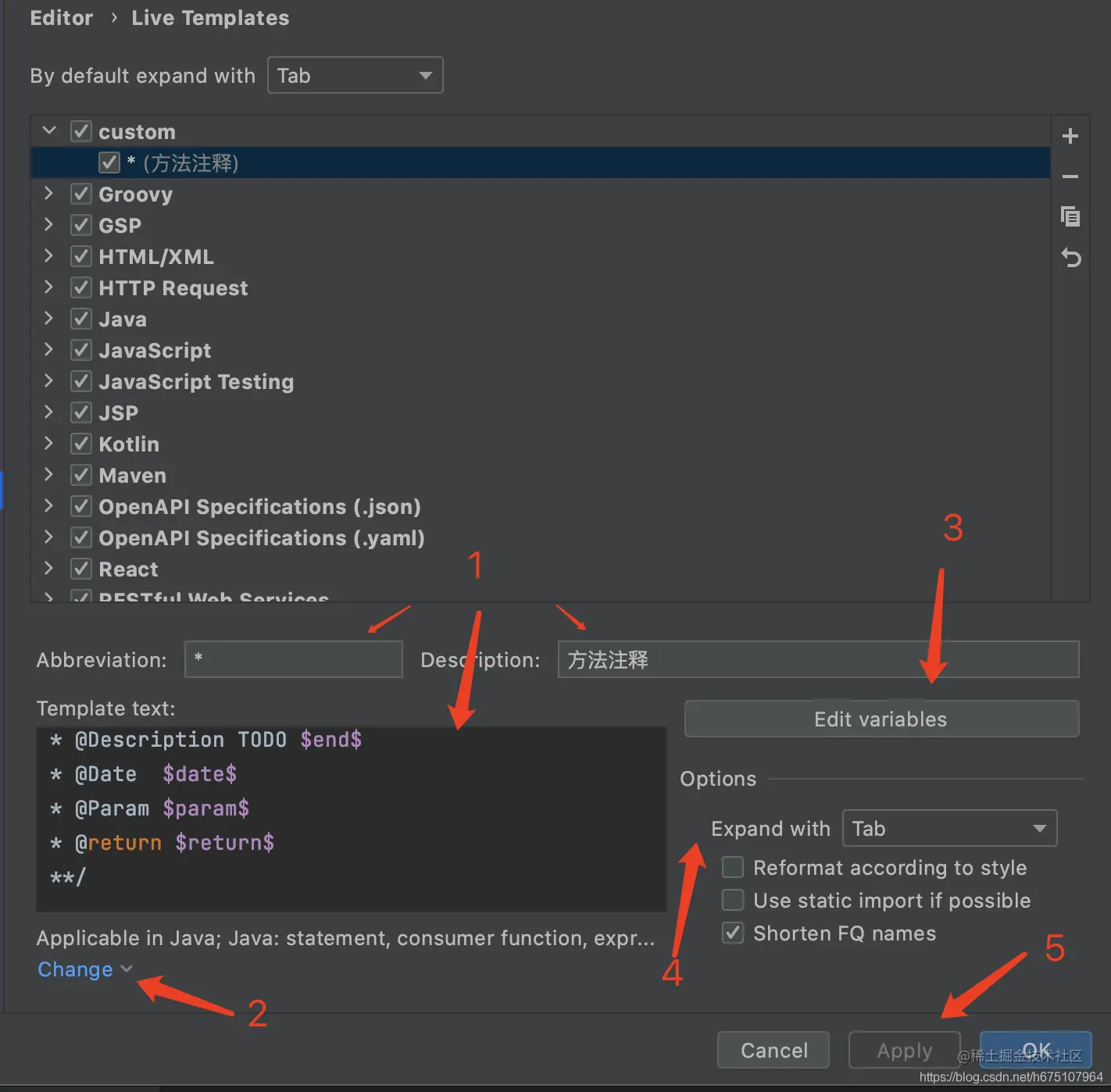
Task: Uncheck Shorten FQ names option
Action: click(733, 933)
